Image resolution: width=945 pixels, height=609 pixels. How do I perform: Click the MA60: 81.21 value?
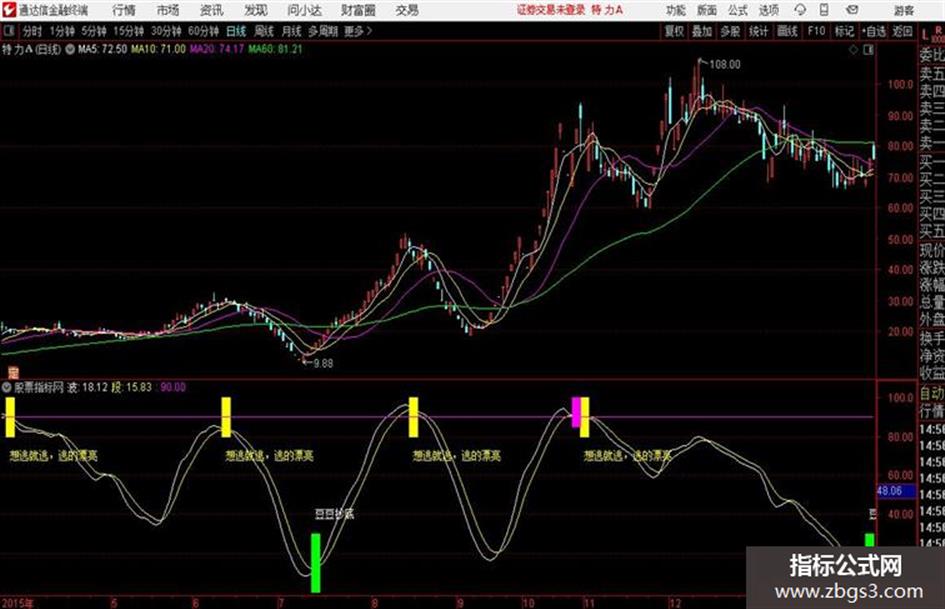coord(275,49)
